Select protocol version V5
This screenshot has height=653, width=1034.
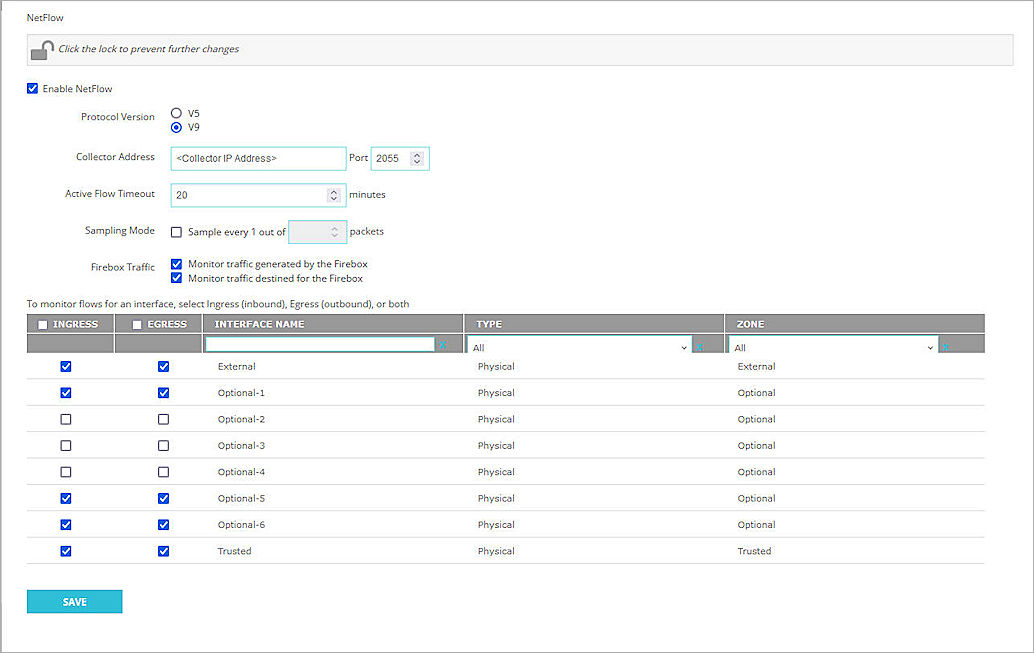[x=176, y=113]
